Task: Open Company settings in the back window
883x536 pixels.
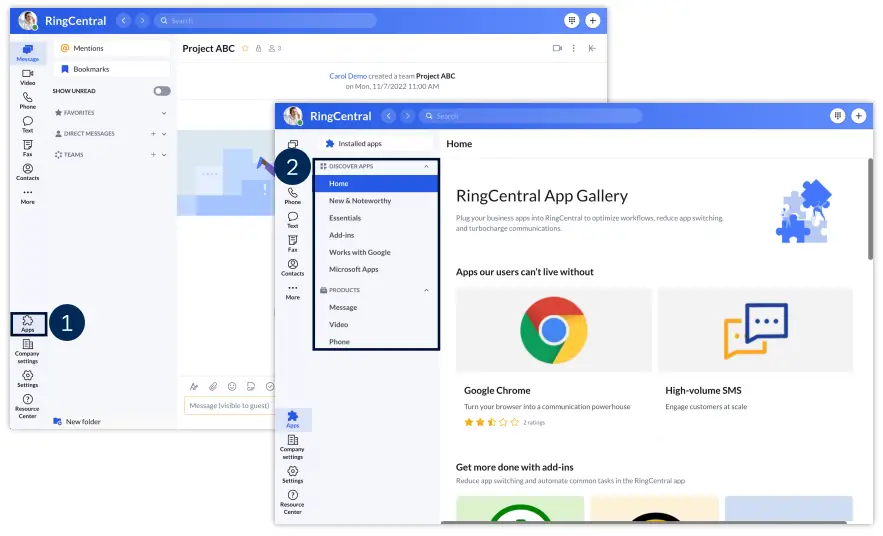Action: (28, 351)
